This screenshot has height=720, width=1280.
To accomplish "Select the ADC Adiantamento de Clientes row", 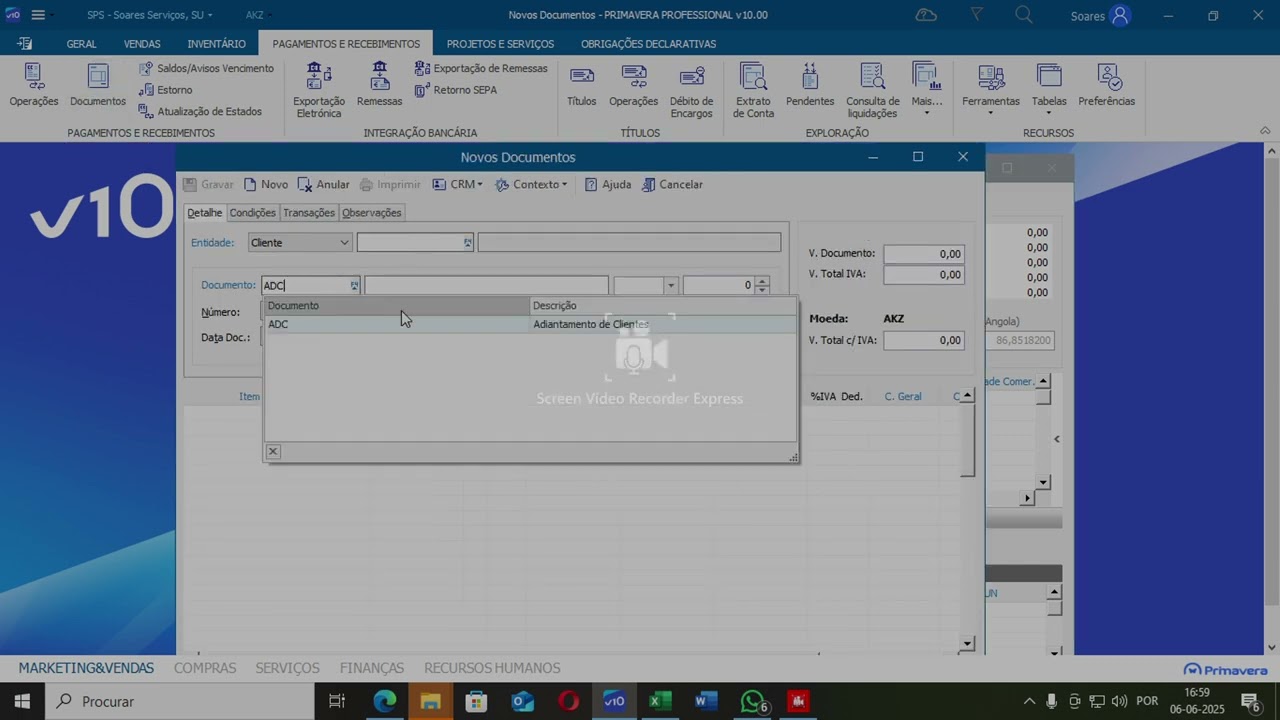I will pos(530,324).
